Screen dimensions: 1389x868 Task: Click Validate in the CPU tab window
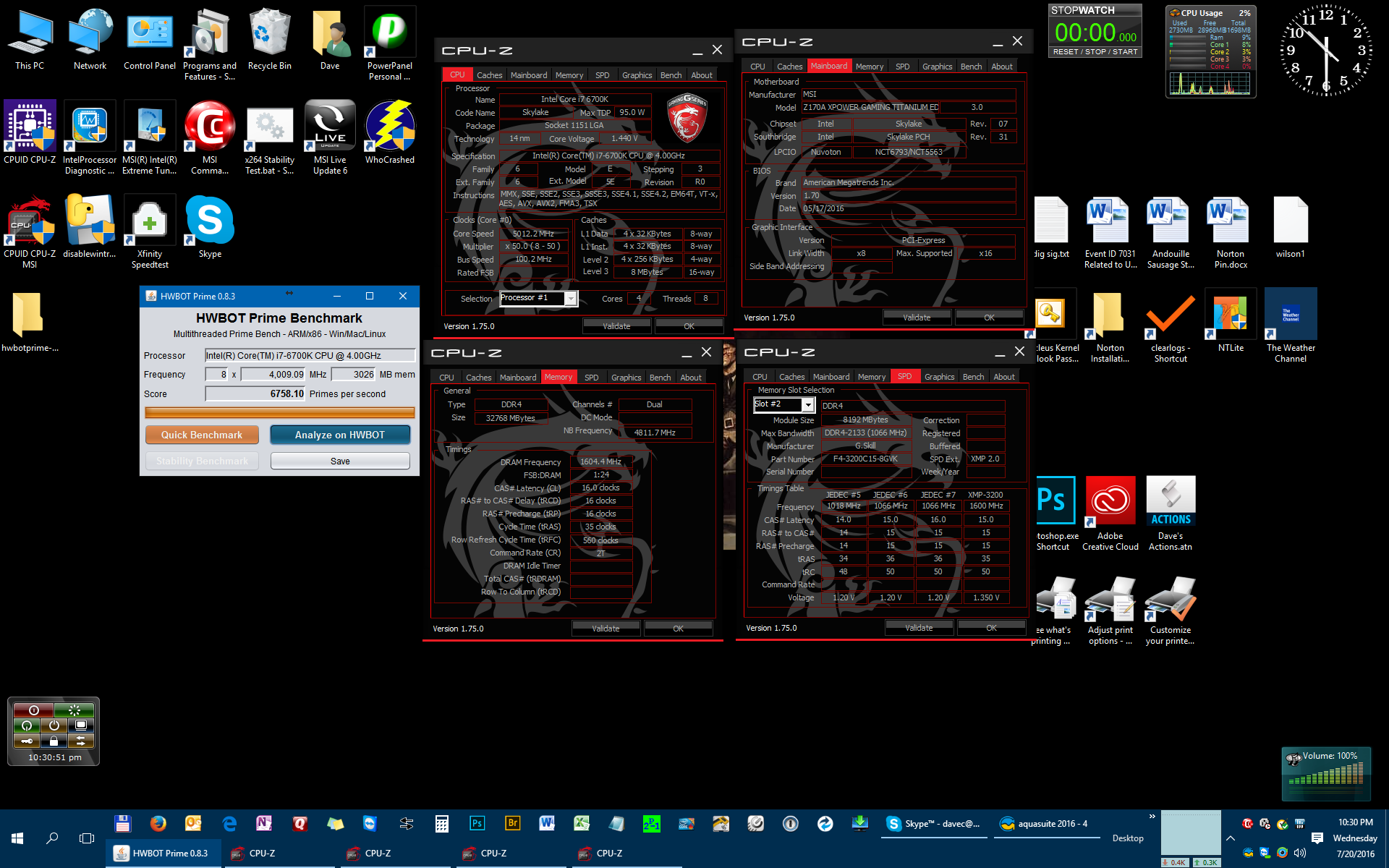(616, 326)
